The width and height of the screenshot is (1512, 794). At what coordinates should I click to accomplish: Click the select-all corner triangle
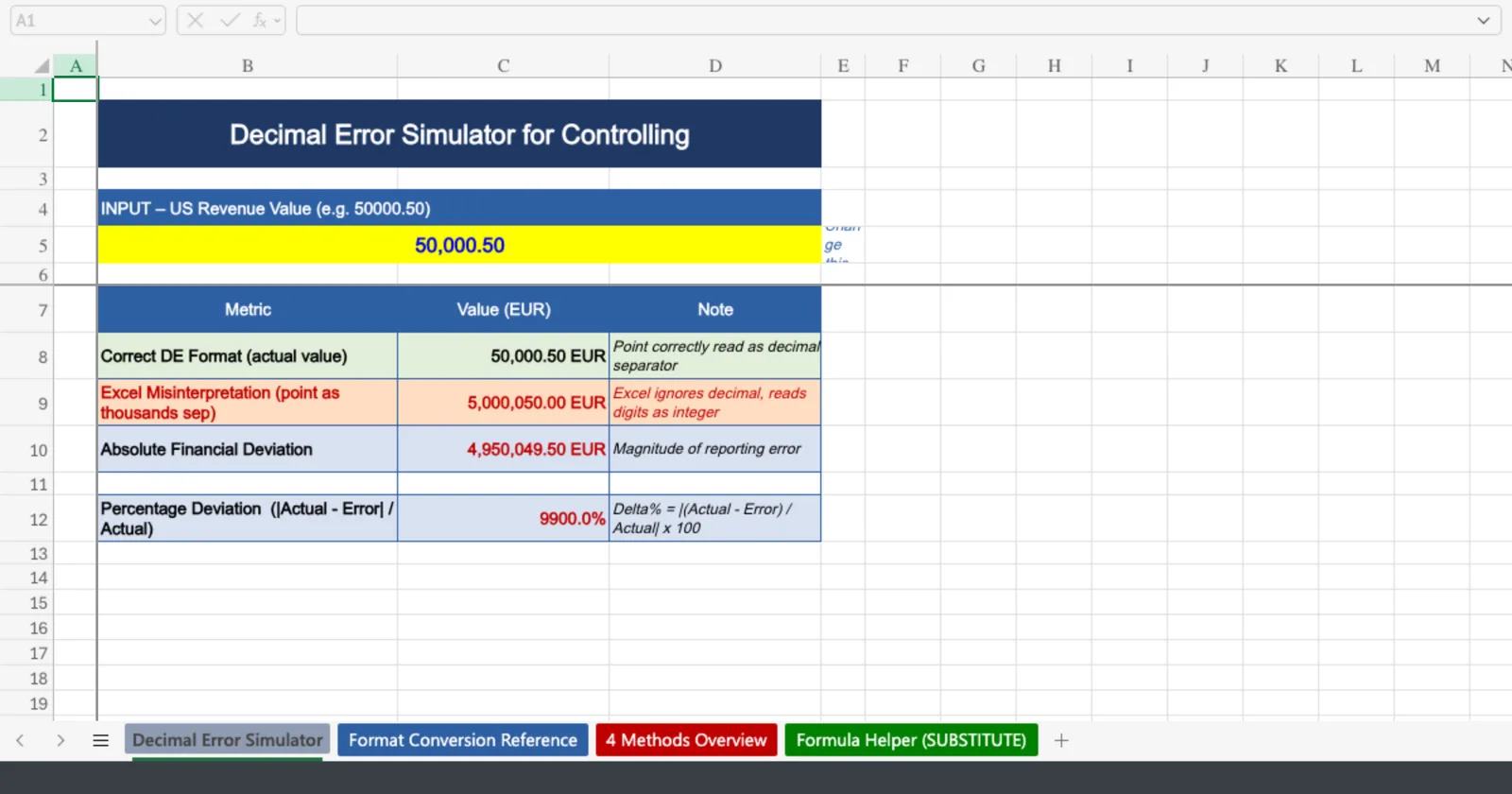[42, 65]
